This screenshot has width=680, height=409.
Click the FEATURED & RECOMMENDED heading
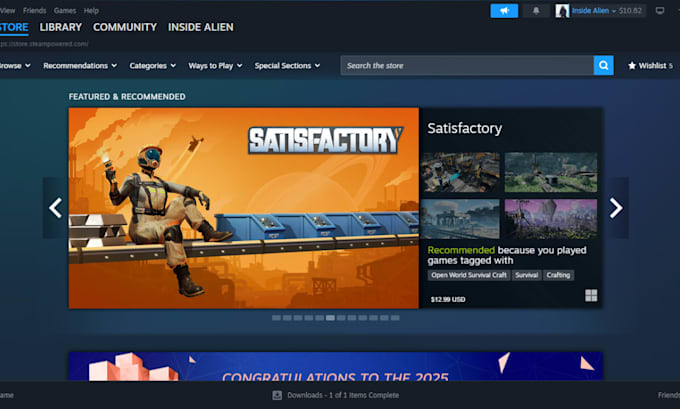point(127,97)
